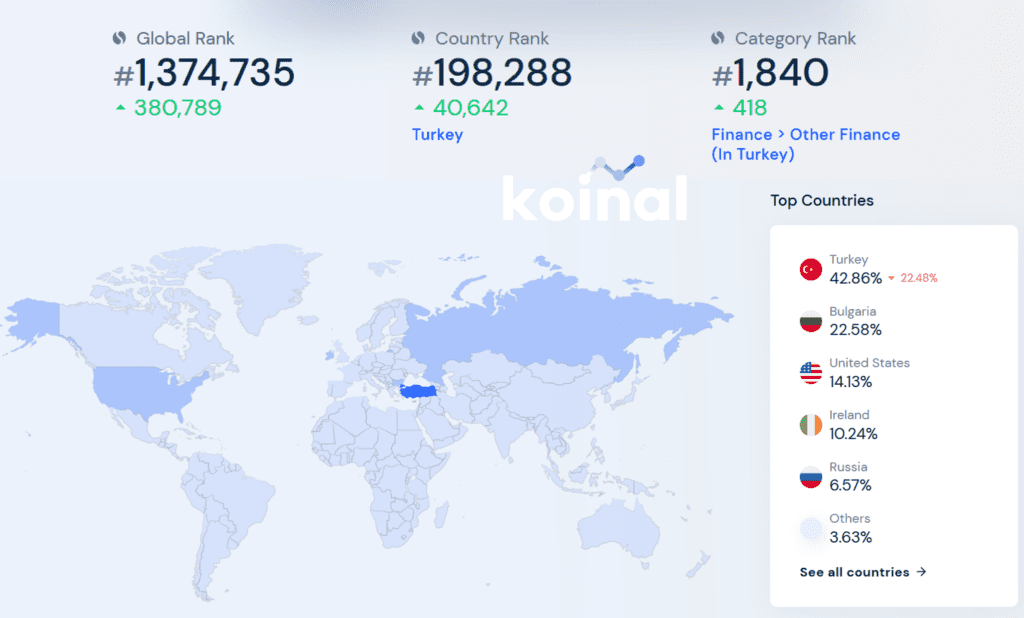1024x618 pixels.
Task: Open Finance > Other Finance category link
Action: click(x=805, y=134)
